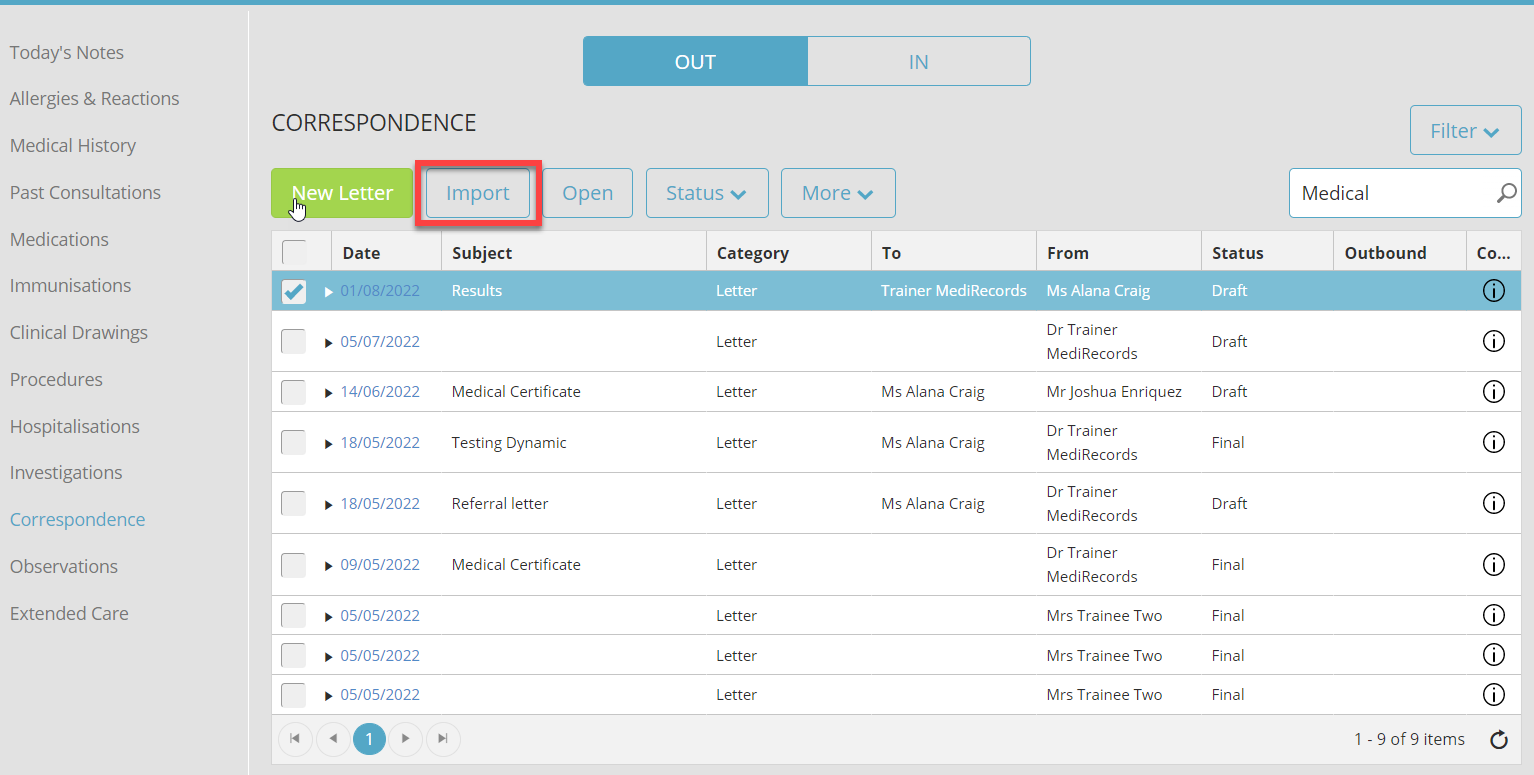Expand the 14/06/2022 Medical Certificate row

coord(328,393)
